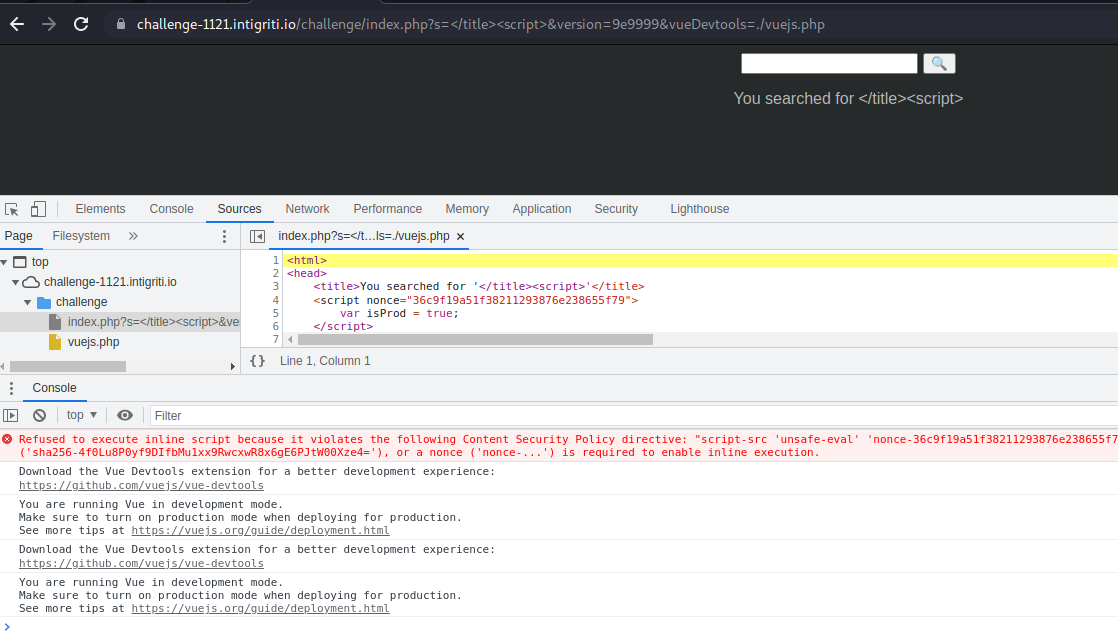Image resolution: width=1118 pixels, height=635 pixels.
Task: Switch to the Elements tab
Action: pos(101,209)
